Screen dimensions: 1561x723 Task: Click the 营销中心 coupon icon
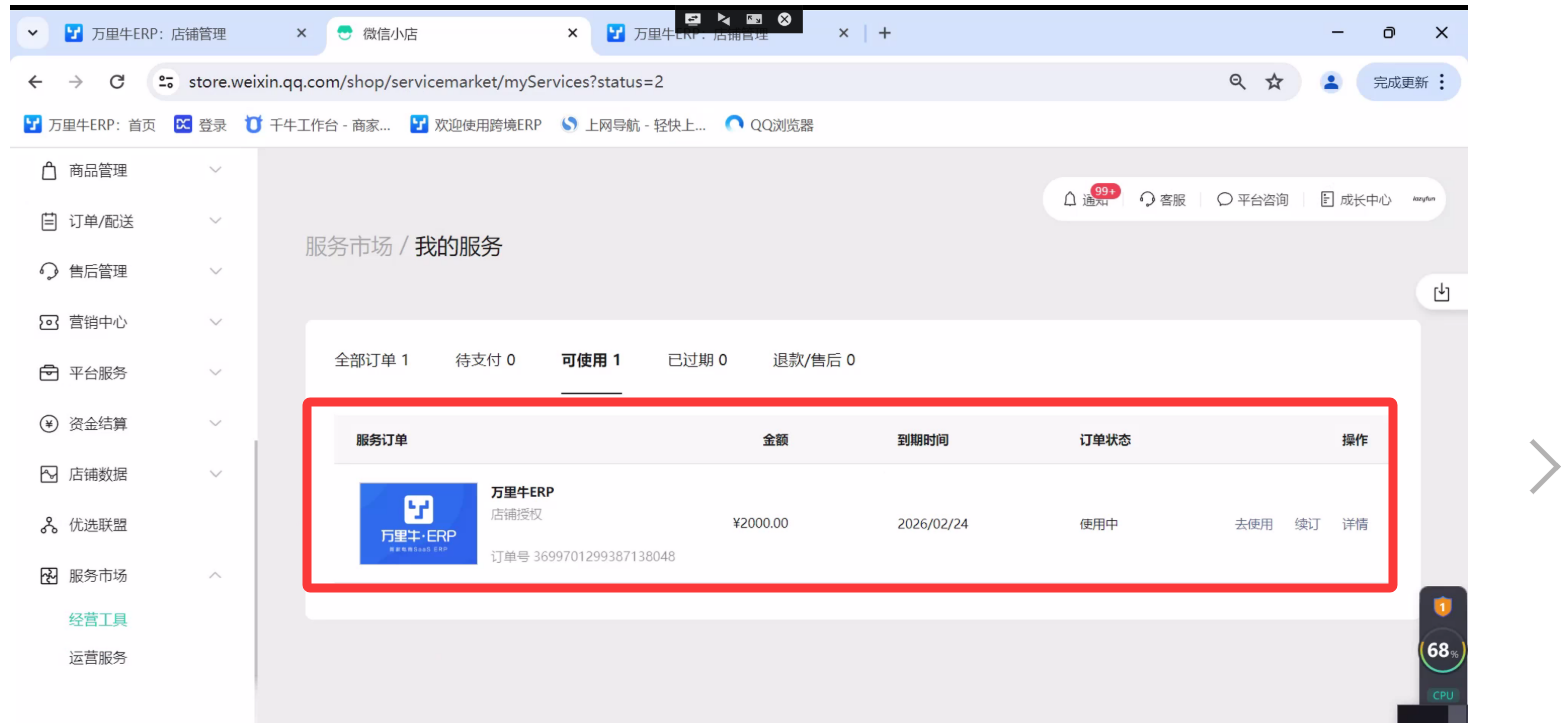[x=49, y=323]
